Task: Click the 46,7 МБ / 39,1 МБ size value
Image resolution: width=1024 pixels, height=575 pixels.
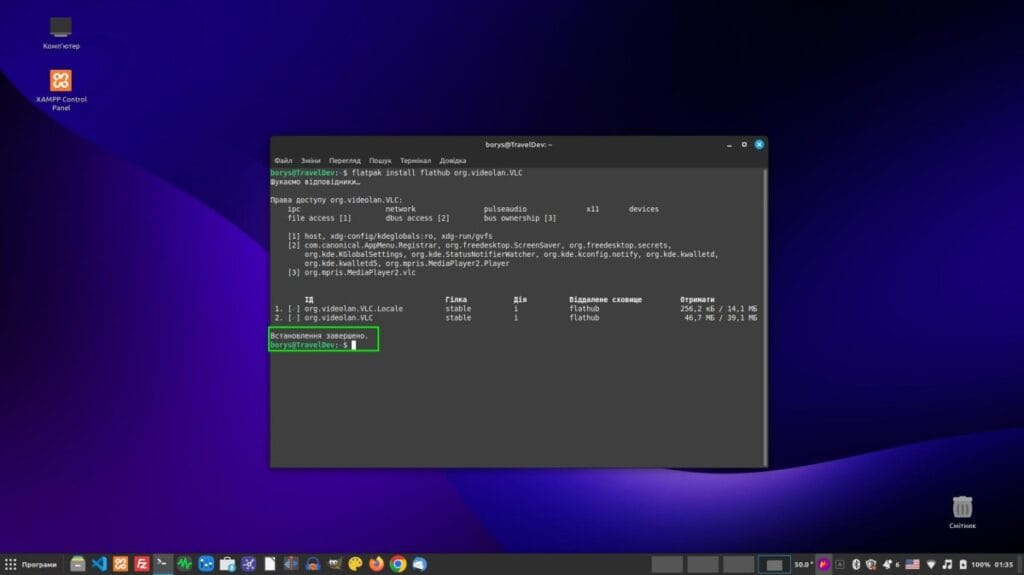Action: 720,318
